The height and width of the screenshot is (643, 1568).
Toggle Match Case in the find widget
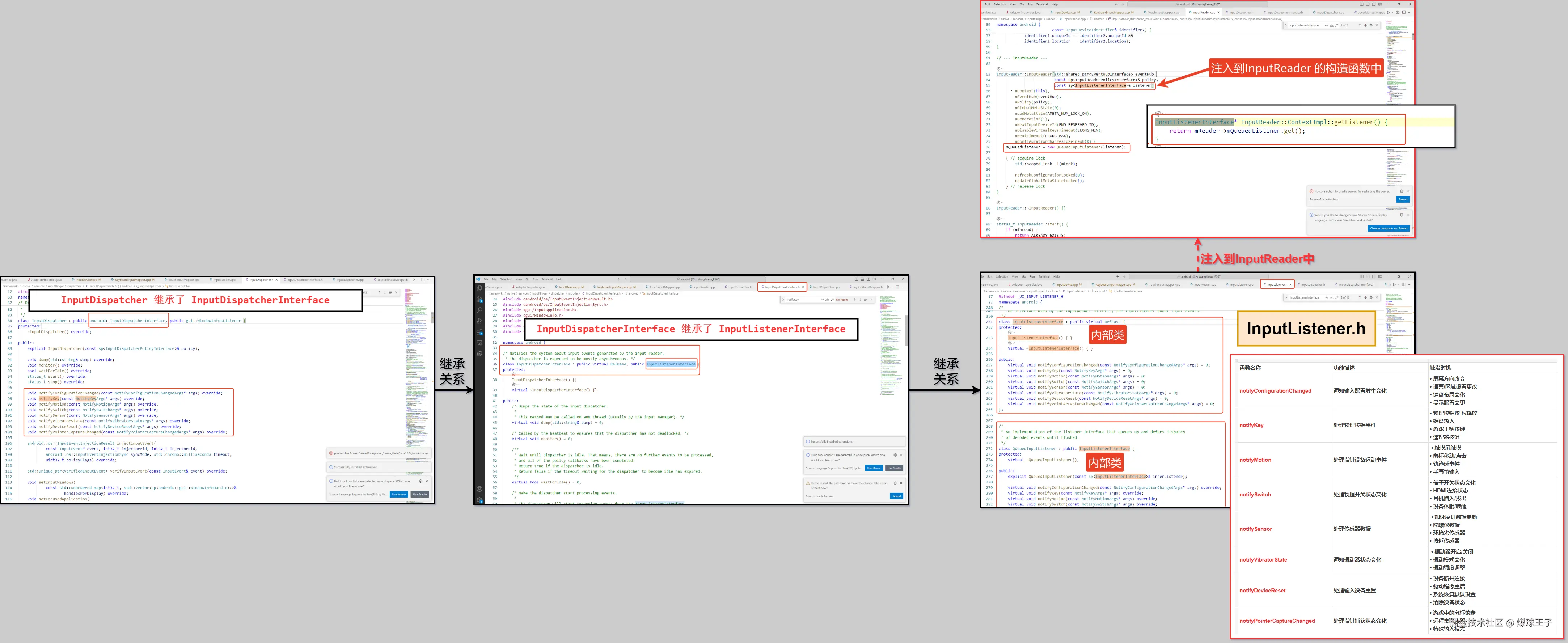822,300
